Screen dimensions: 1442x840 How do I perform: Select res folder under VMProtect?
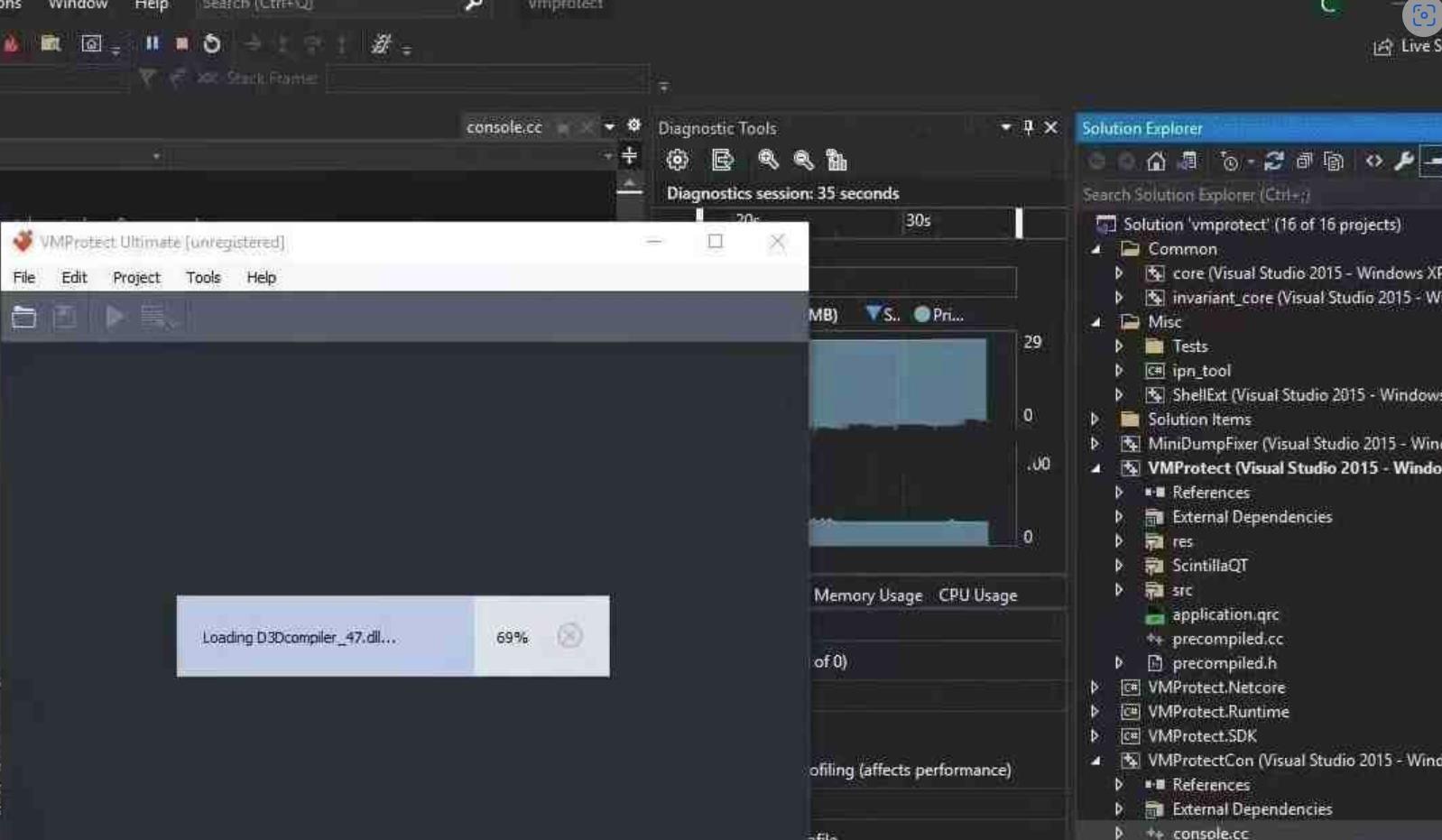click(1182, 541)
